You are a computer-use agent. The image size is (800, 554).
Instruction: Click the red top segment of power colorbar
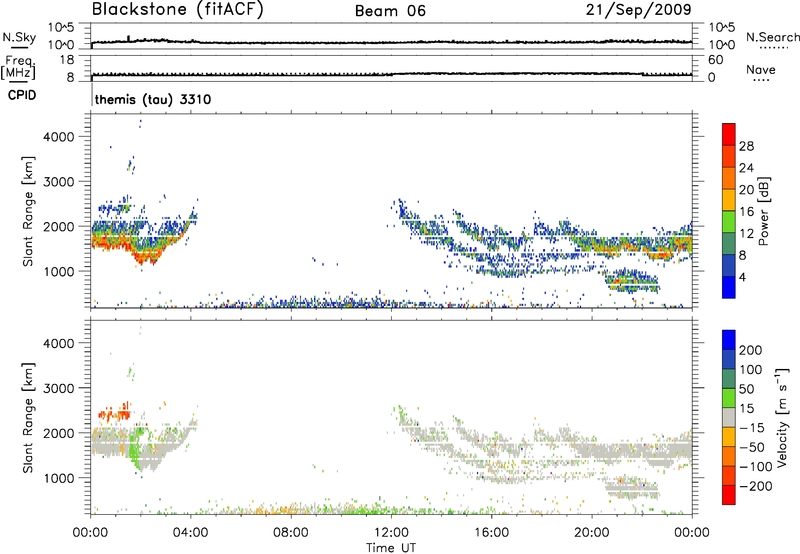click(729, 135)
